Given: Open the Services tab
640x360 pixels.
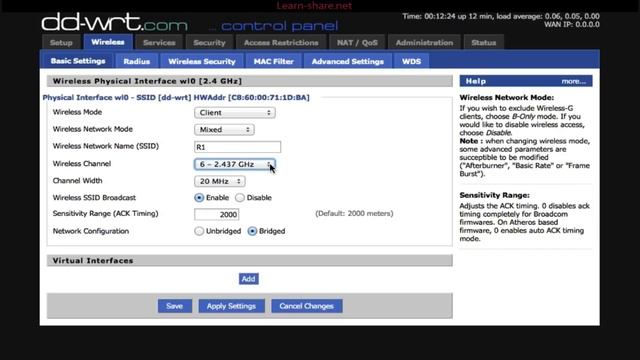Looking at the screenshot, I should pyautogui.click(x=159, y=42).
